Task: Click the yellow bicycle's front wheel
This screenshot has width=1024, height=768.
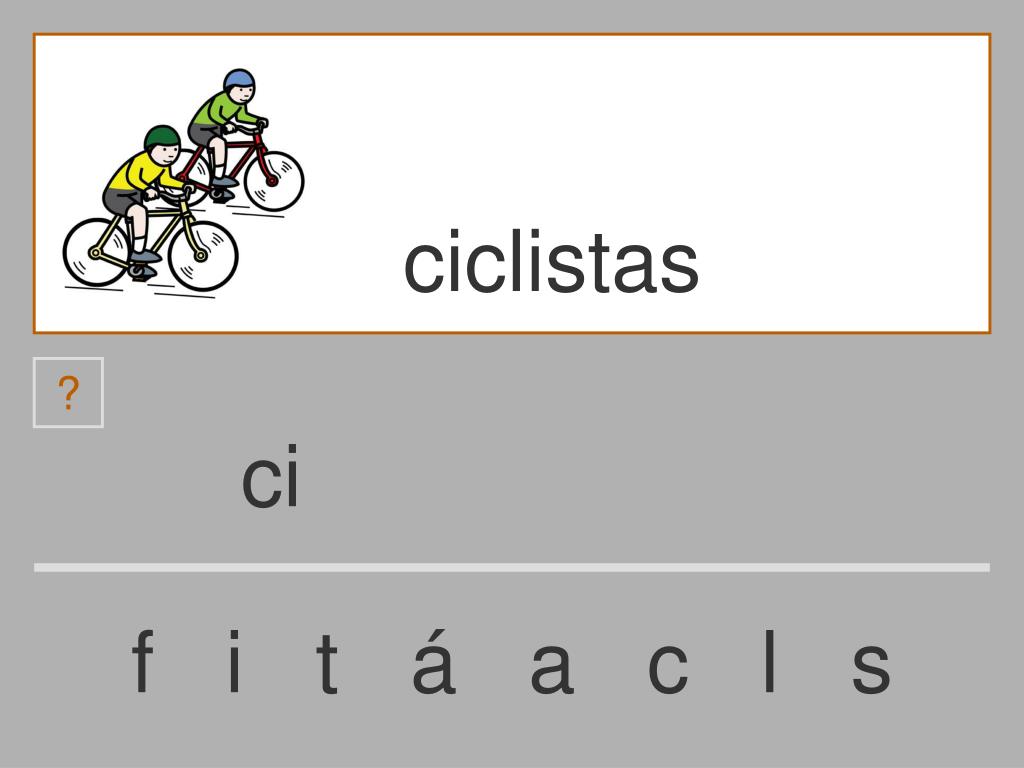Action: tap(203, 255)
